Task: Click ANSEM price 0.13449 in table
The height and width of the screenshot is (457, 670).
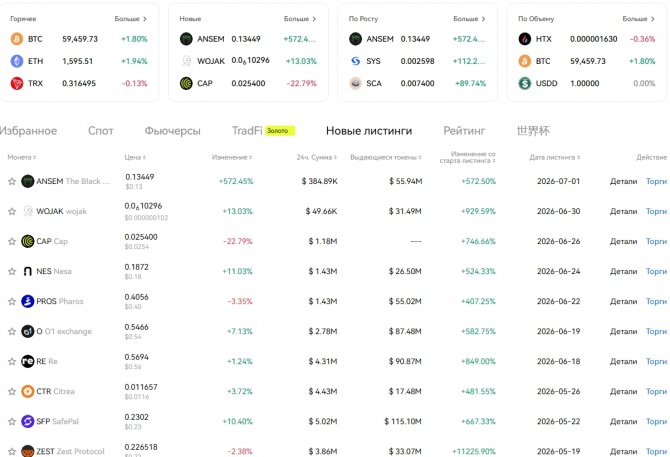Action: pyautogui.click(x=140, y=177)
